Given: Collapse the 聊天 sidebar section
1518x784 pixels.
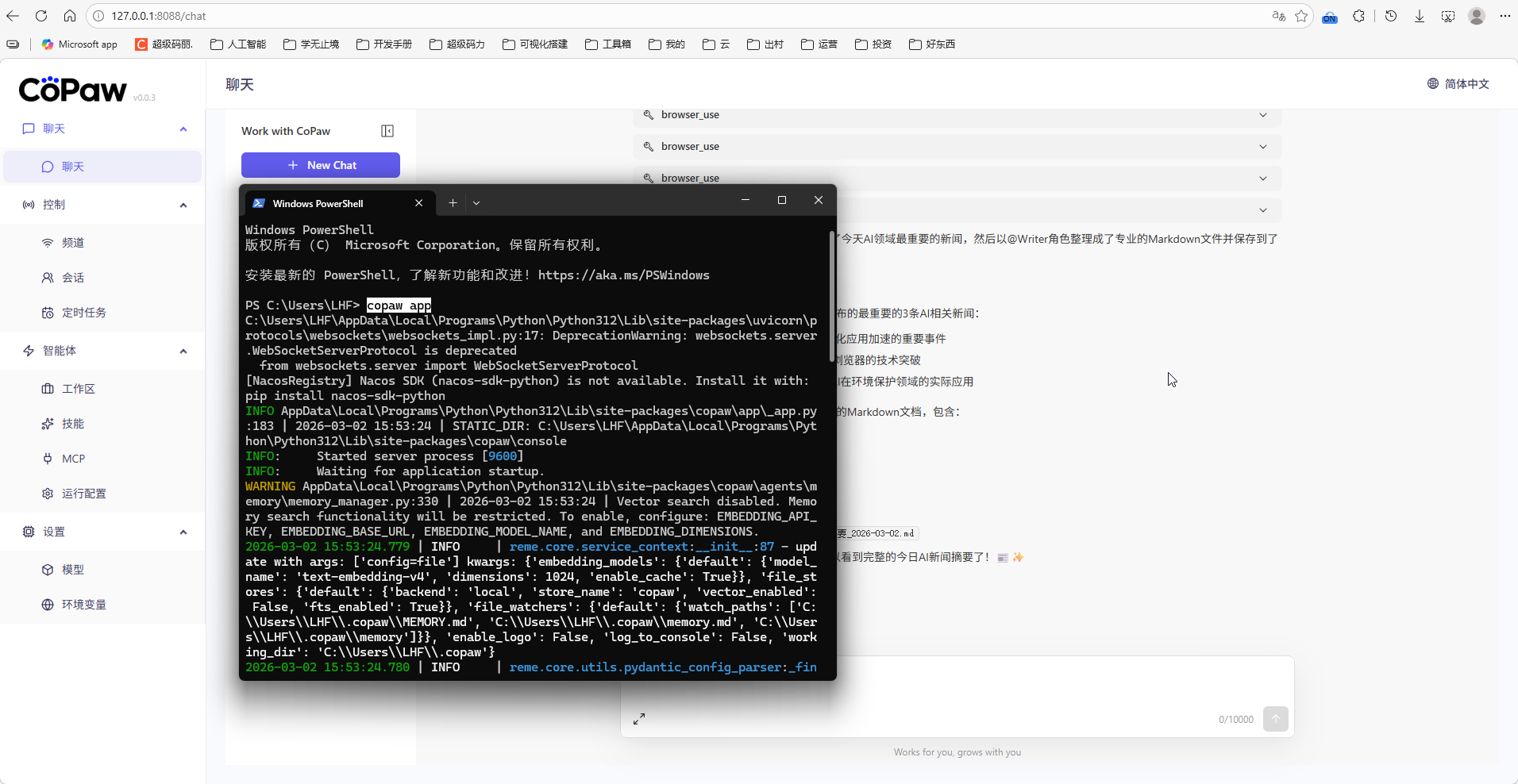Looking at the screenshot, I should 183,129.
